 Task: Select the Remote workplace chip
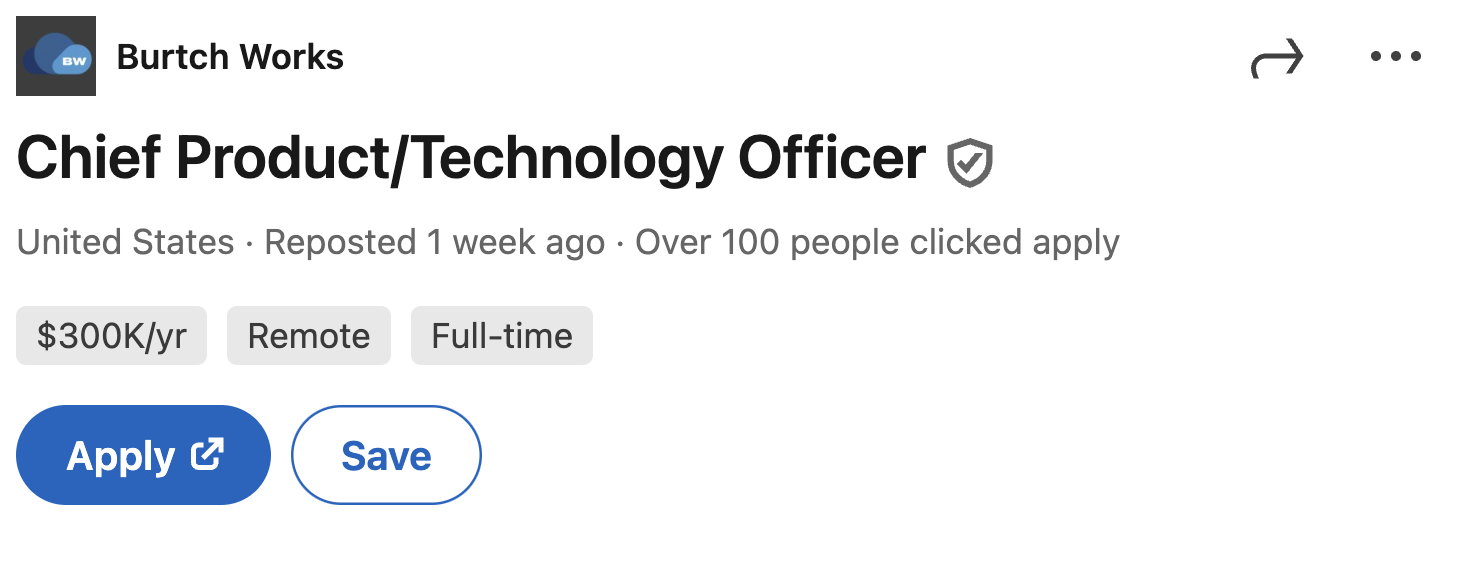pos(309,336)
